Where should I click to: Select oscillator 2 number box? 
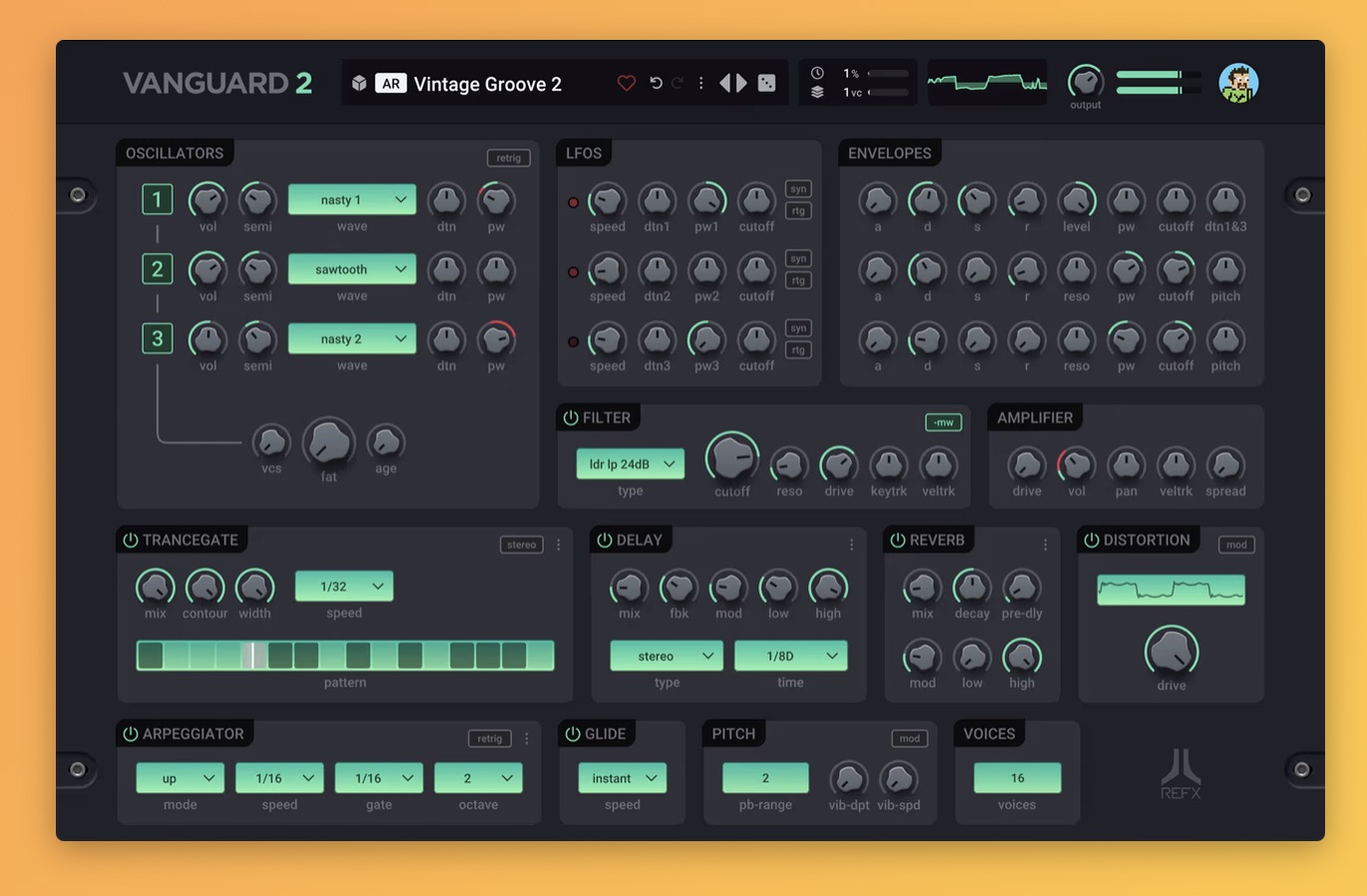click(157, 269)
